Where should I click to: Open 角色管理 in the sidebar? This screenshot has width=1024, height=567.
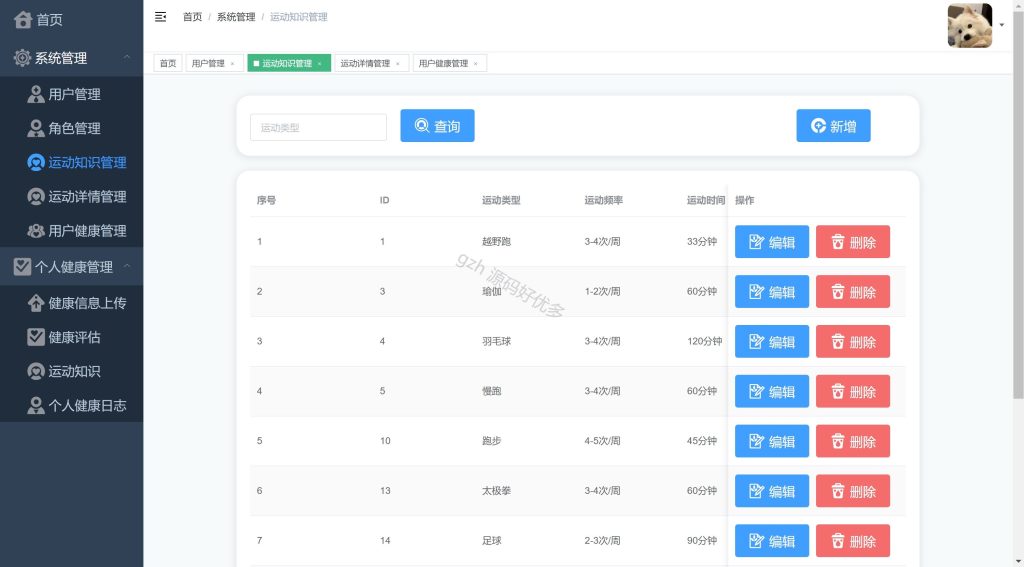[x=71, y=128]
